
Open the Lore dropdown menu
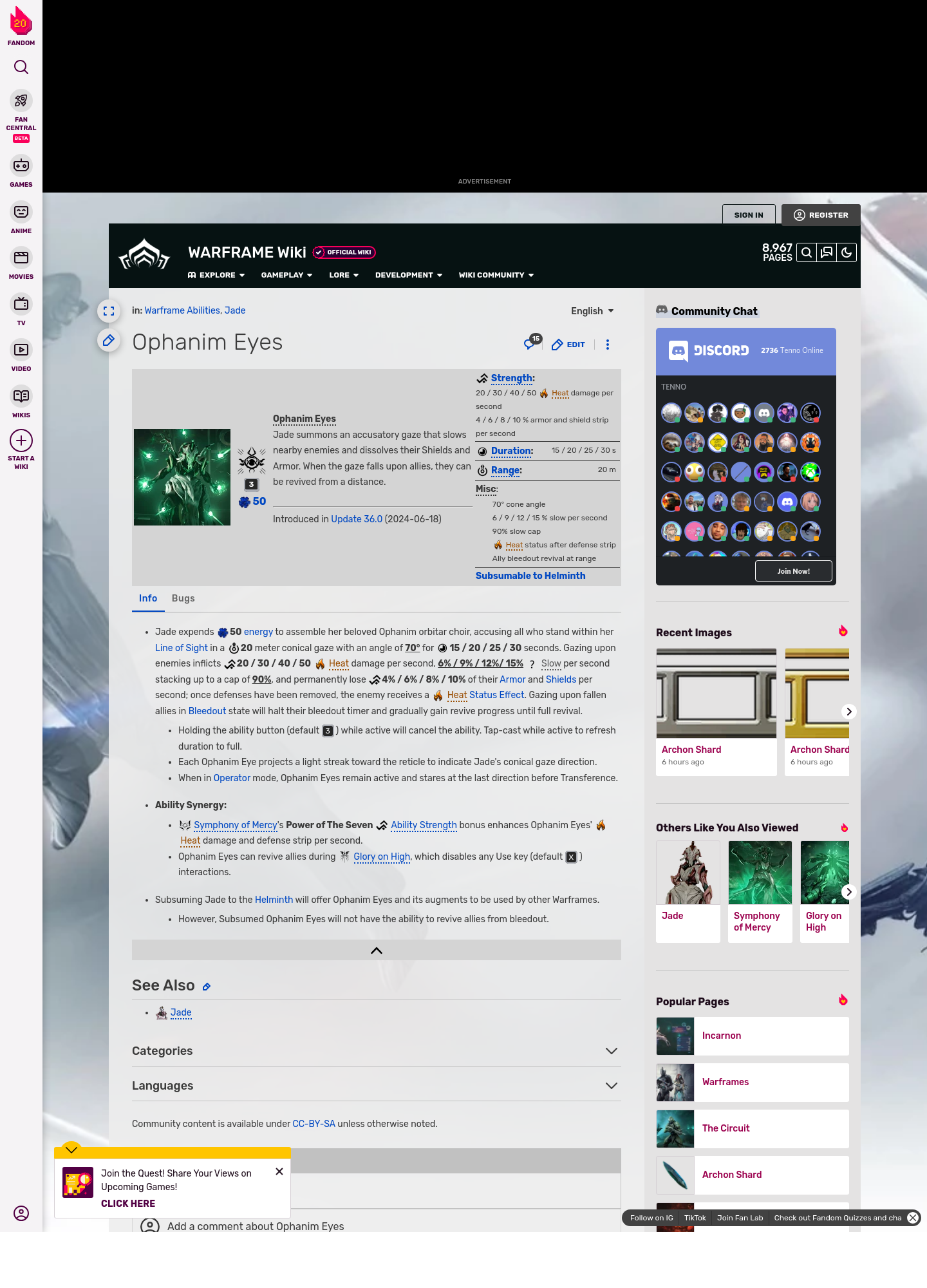(344, 275)
